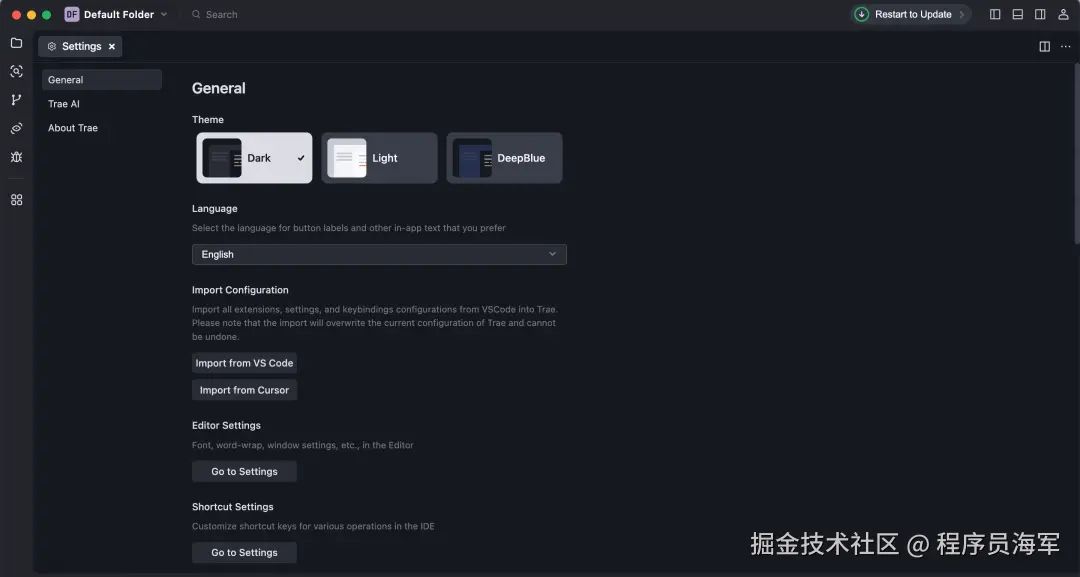The width and height of the screenshot is (1080, 577).
Task: Click the Dark theme preview thumbnail
Action: 222,158
